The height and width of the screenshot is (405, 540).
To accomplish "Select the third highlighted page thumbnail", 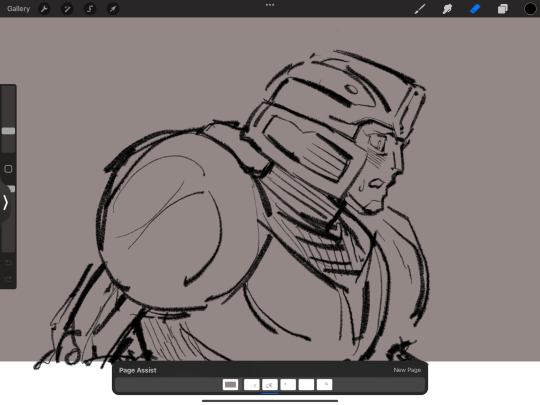I will click(x=270, y=384).
